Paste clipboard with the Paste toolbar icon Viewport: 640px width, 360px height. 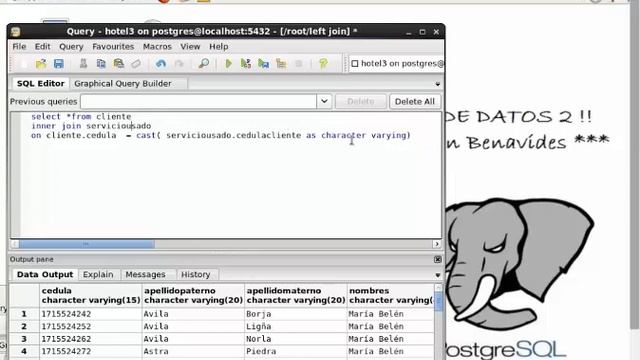point(119,64)
